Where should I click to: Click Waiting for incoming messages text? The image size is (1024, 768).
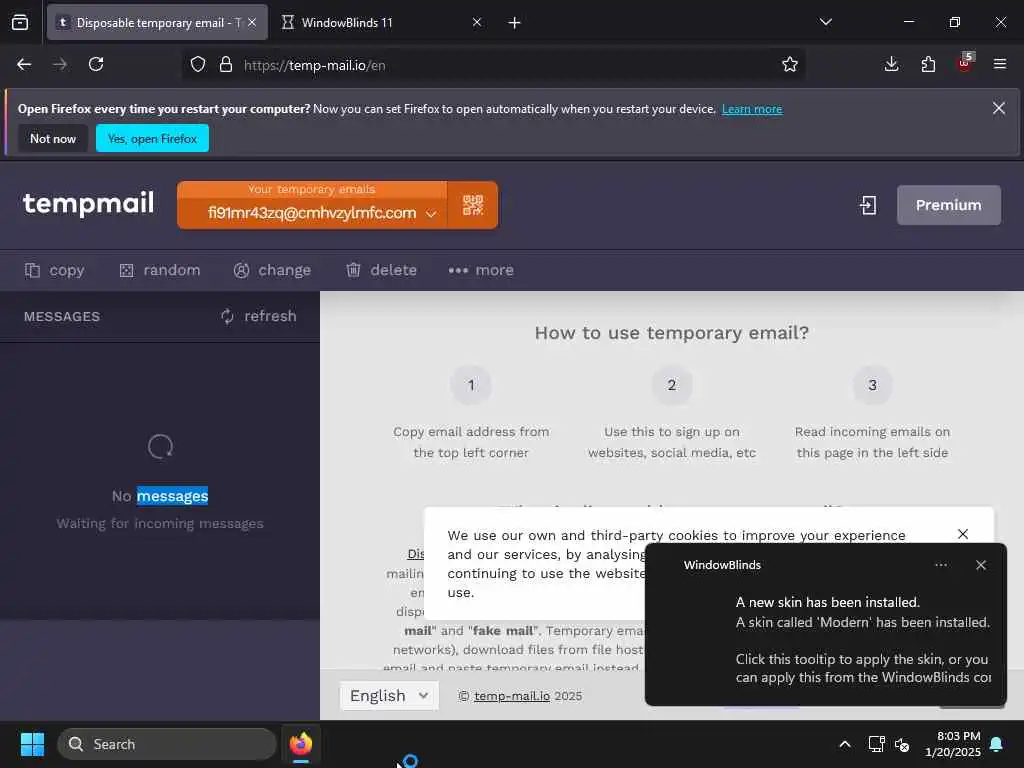click(x=160, y=524)
